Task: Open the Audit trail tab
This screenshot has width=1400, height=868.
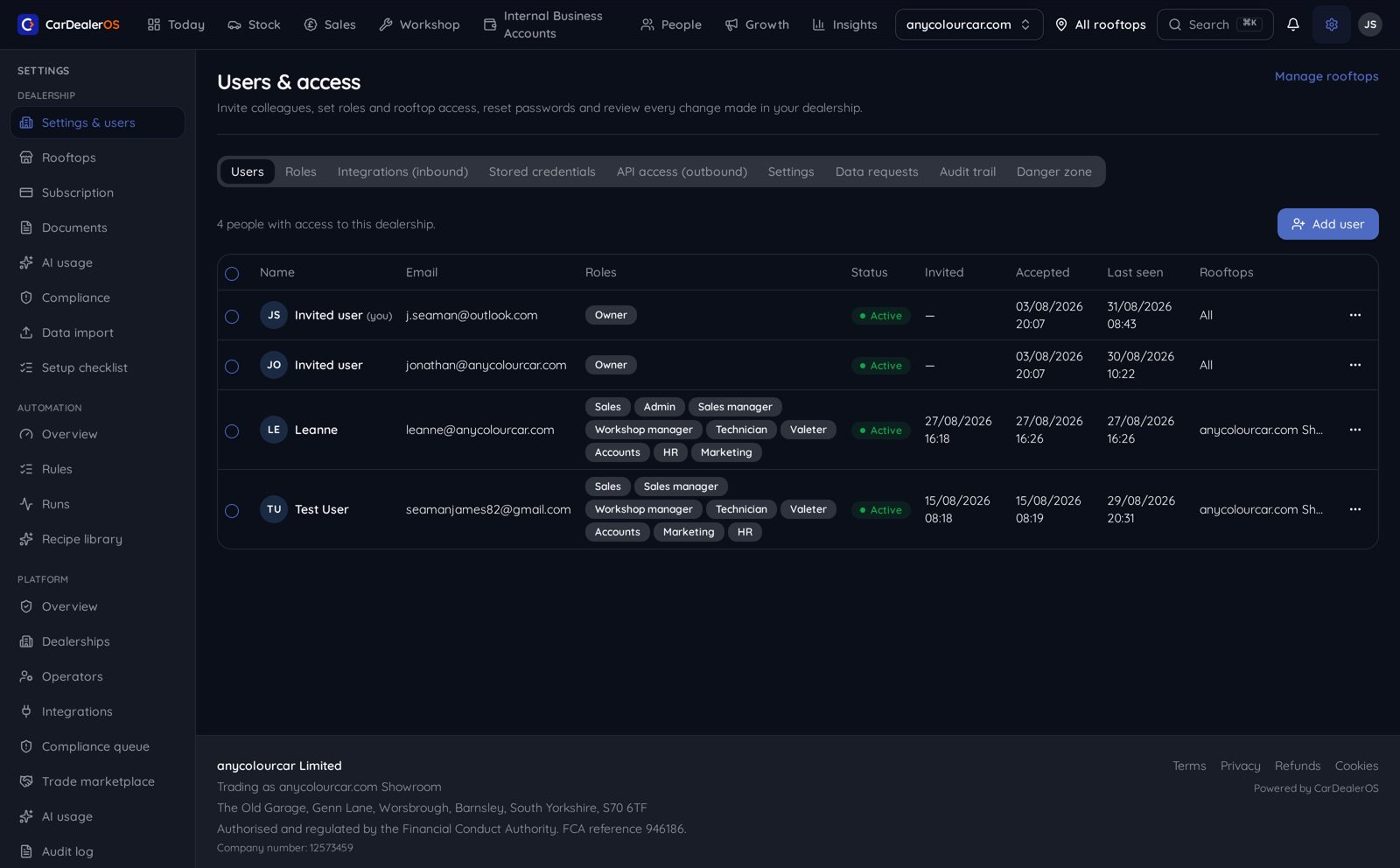Action: click(967, 171)
